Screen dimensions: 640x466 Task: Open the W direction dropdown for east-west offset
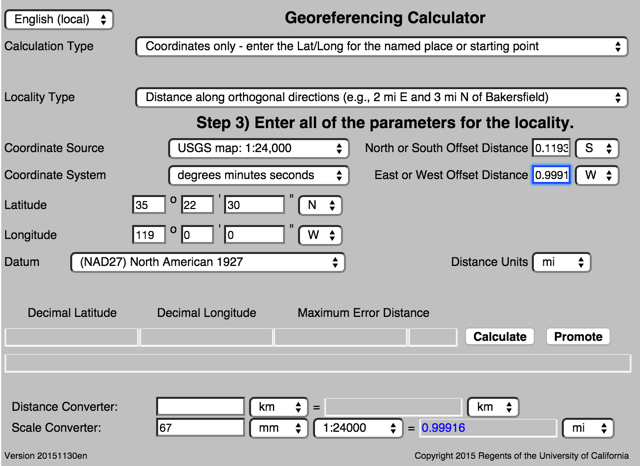[597, 175]
